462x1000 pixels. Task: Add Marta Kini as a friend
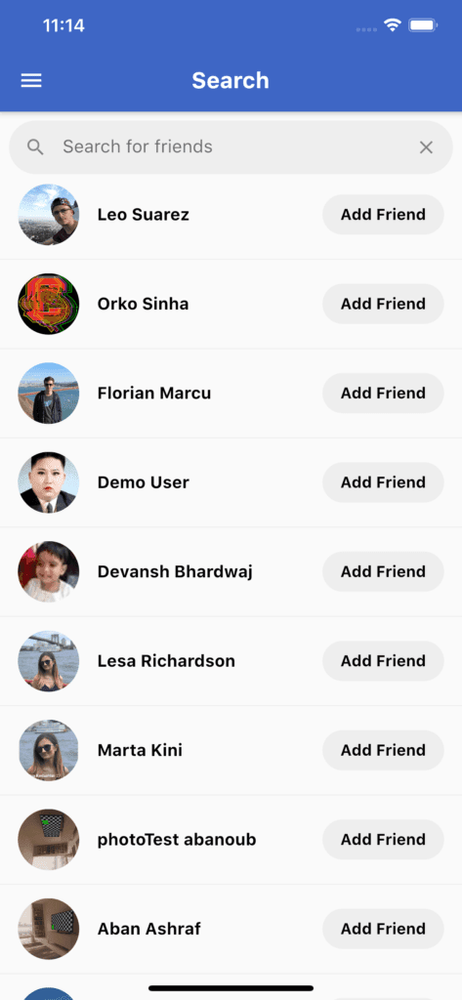[x=383, y=750]
